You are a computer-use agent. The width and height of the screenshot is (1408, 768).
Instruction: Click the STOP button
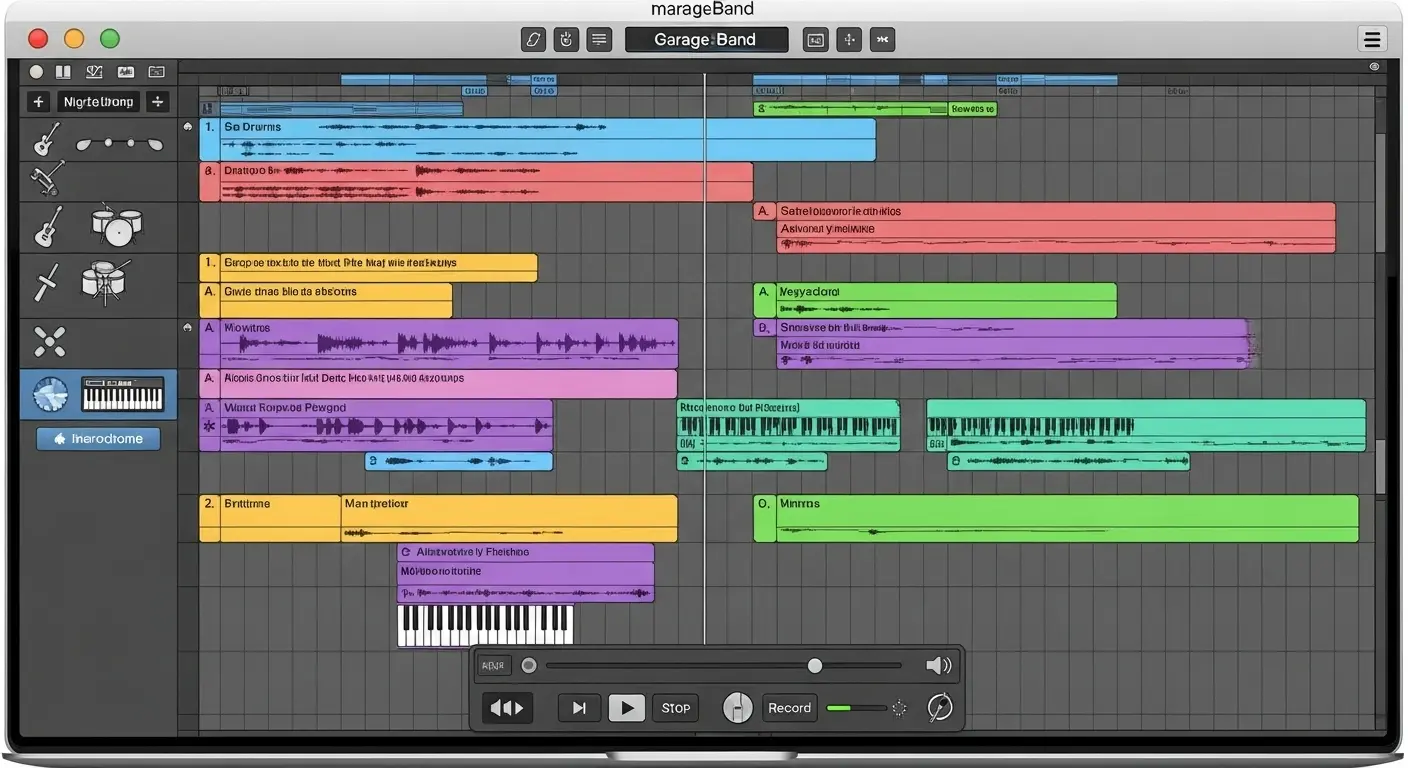pyautogui.click(x=676, y=708)
